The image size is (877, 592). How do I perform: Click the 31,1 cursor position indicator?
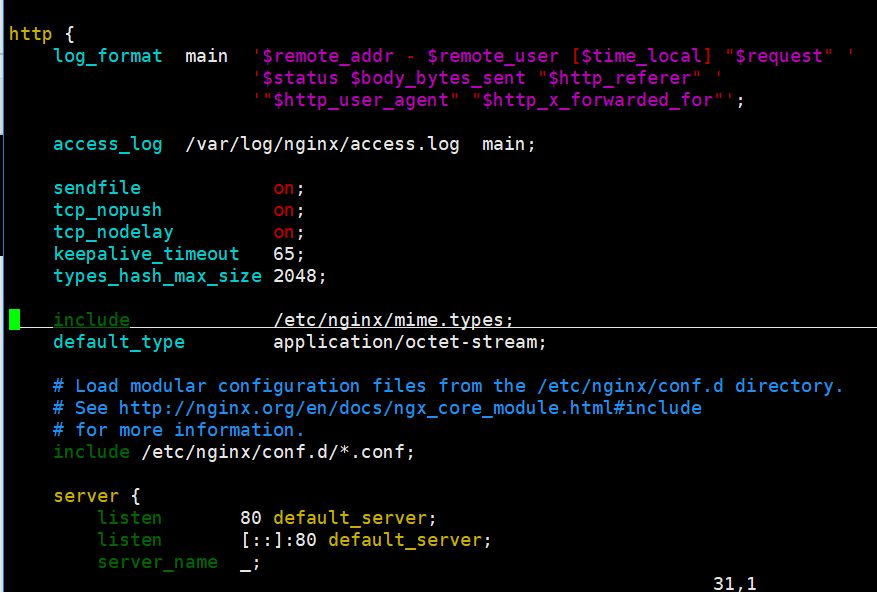[736, 582]
